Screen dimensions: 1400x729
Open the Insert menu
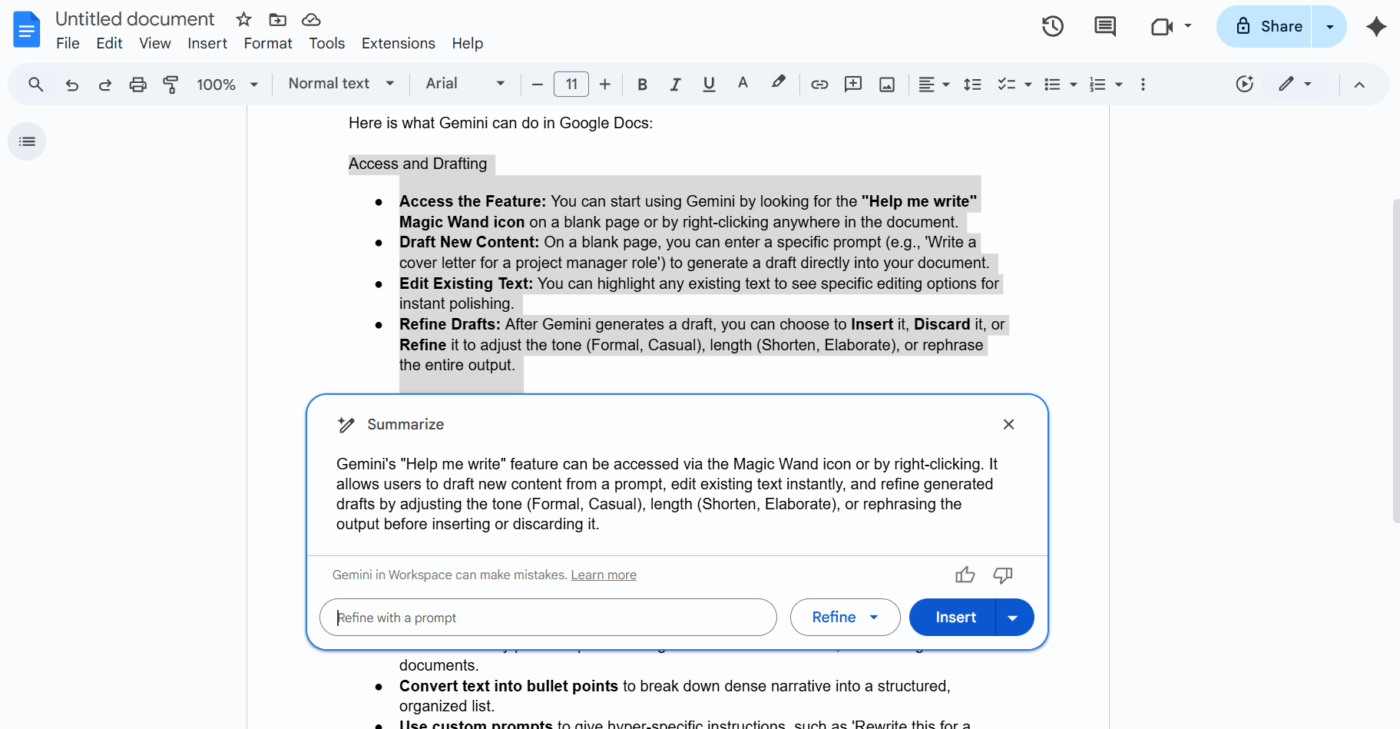(x=207, y=43)
